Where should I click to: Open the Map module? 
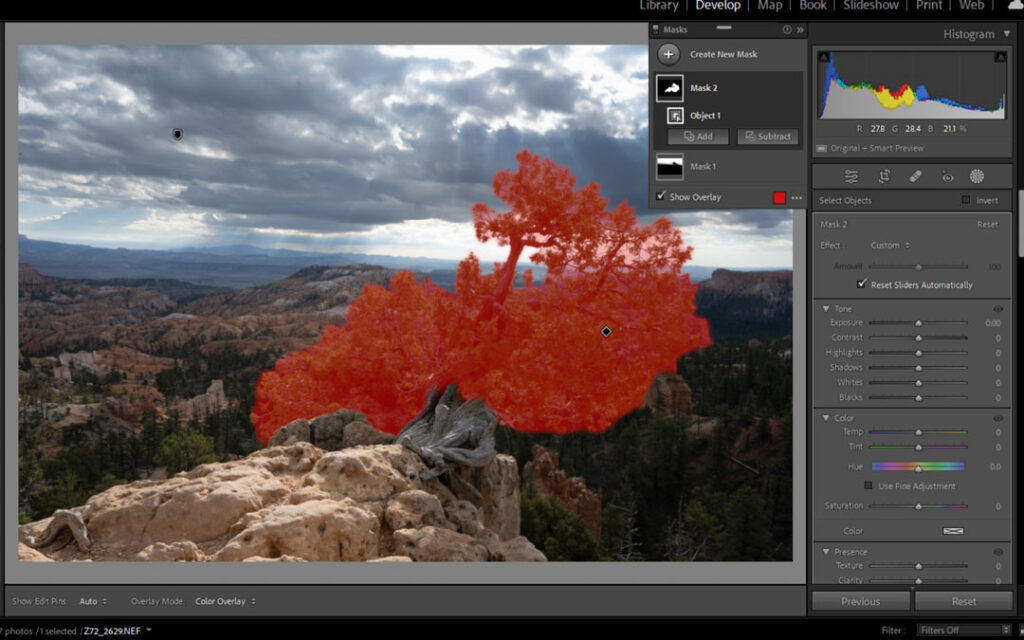pyautogui.click(x=769, y=6)
